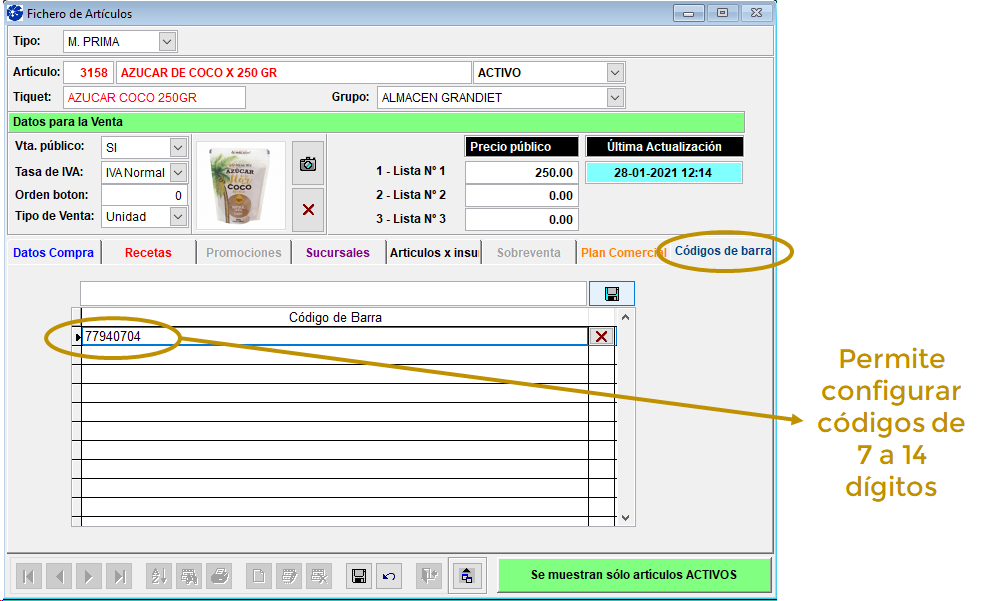Image resolution: width=986 pixels, height=601 pixels.
Task: Click the undo arrow icon in bottom toolbar
Action: point(389,576)
